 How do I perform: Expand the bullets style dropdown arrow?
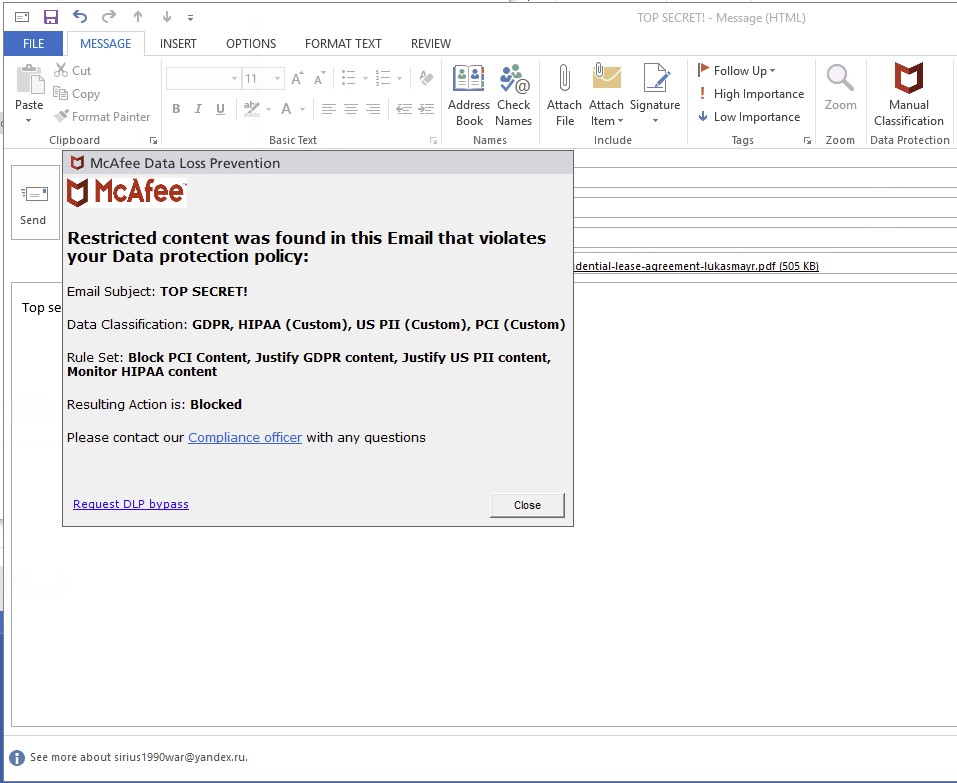pyautogui.click(x=365, y=79)
